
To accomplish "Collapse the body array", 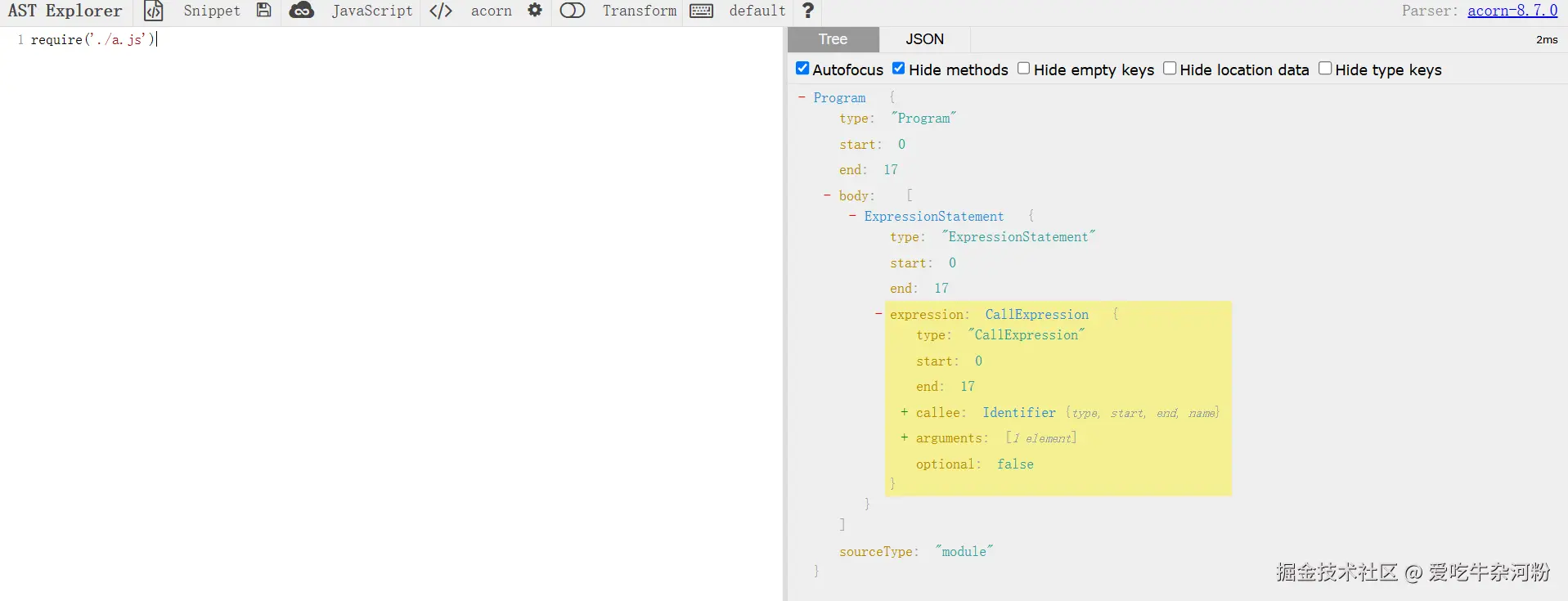I will point(827,195).
